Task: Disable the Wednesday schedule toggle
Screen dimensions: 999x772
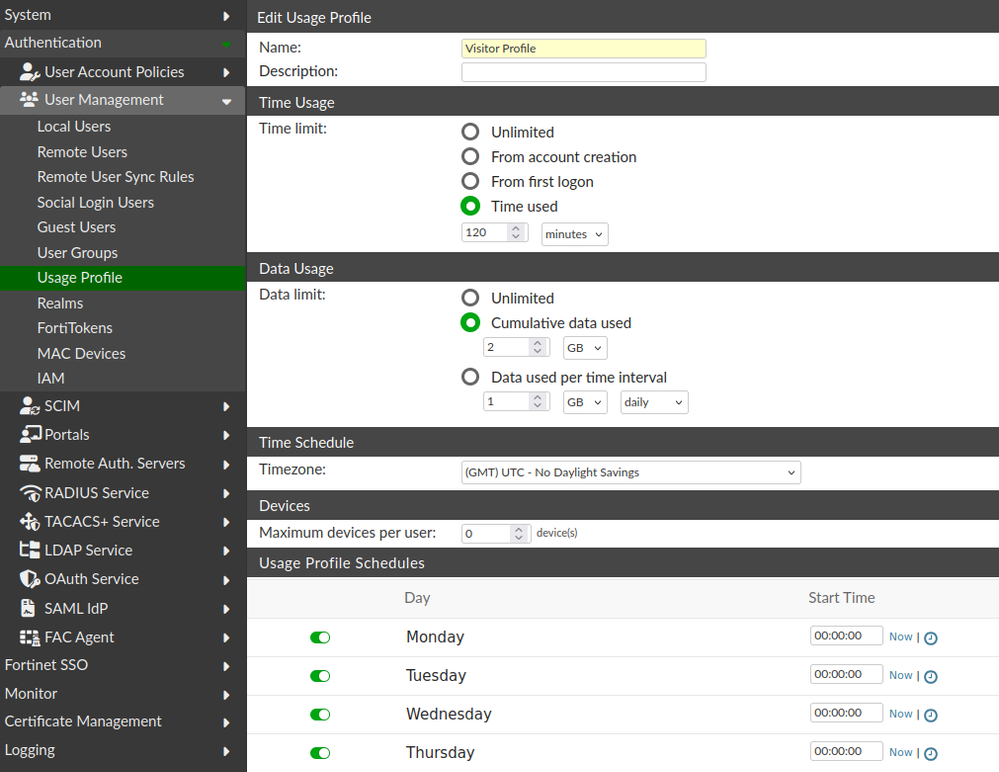Action: (x=320, y=714)
